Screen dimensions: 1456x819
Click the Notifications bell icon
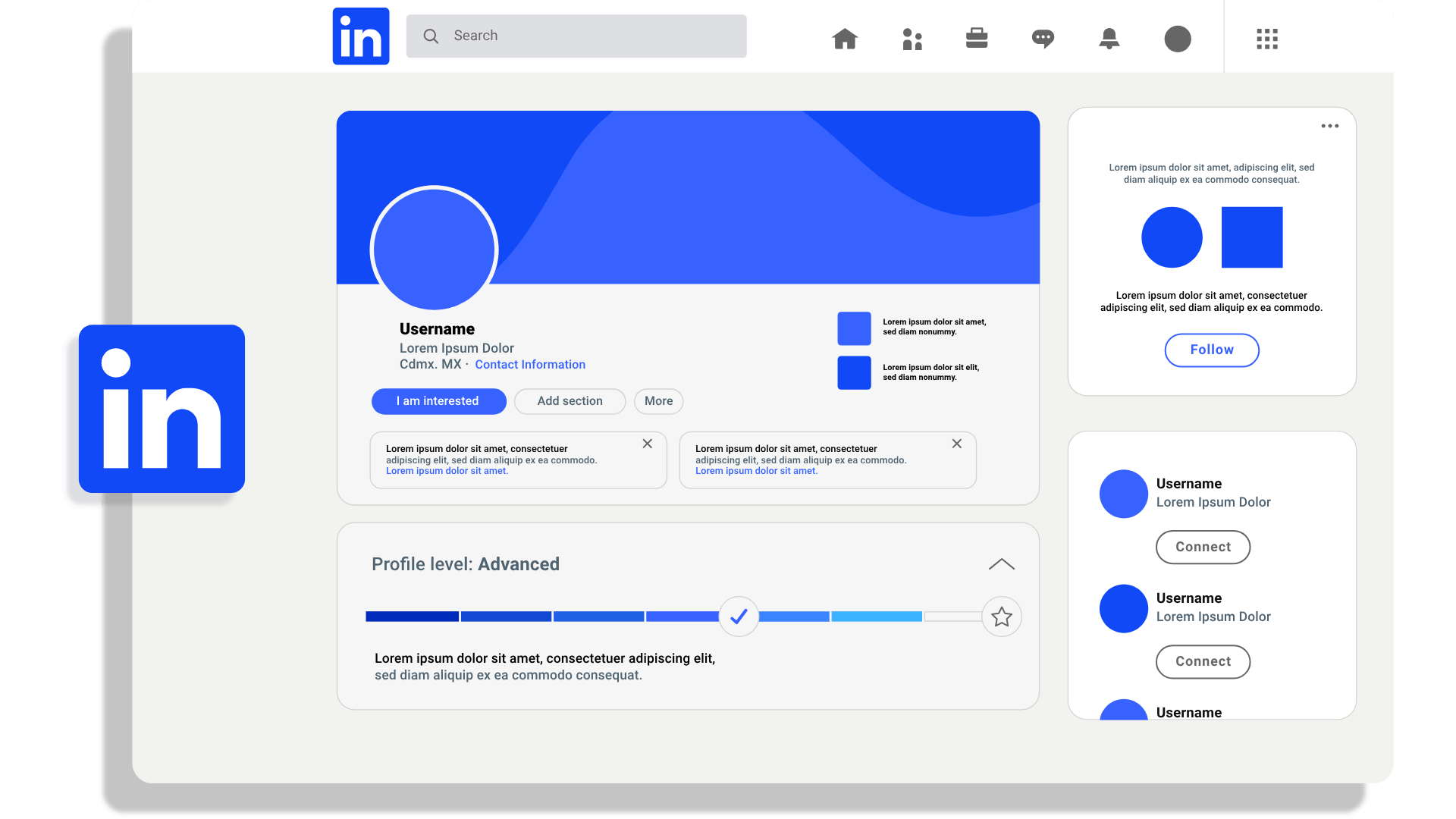click(x=1109, y=39)
